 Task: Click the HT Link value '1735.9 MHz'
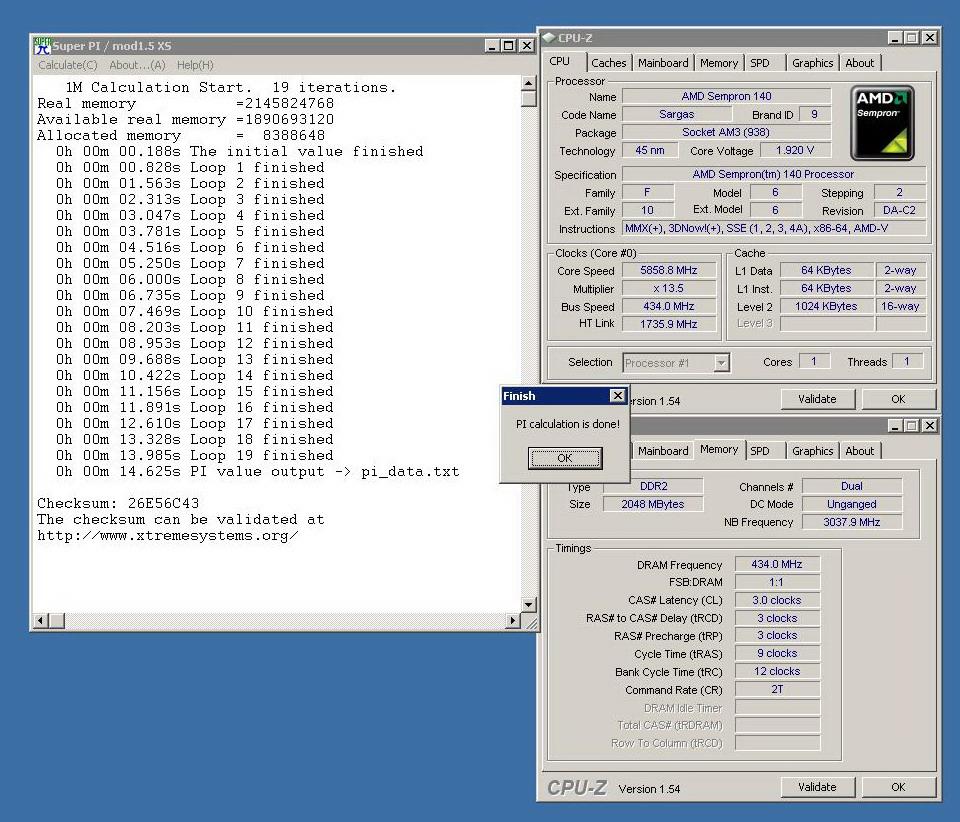pos(669,324)
